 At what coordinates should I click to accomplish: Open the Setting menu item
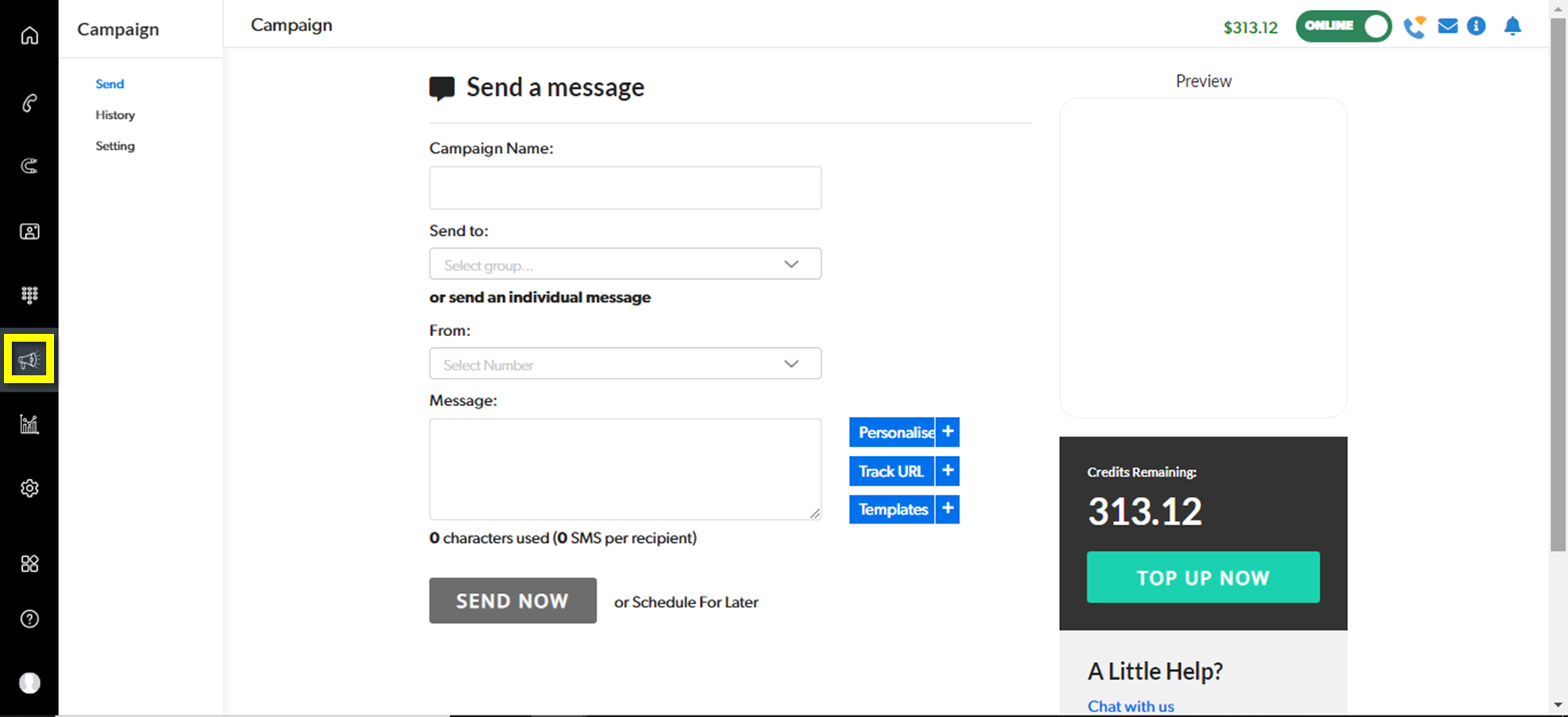(115, 147)
